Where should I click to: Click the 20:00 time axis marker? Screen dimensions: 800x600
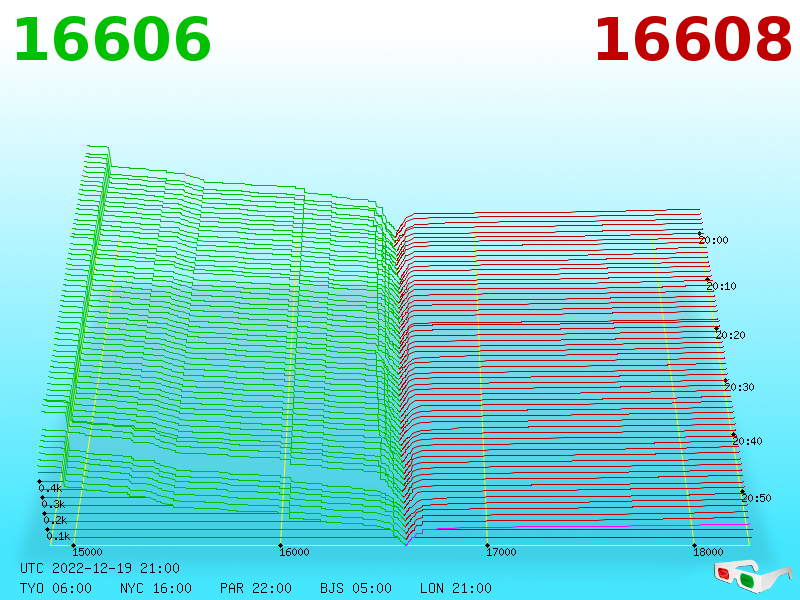[714, 240]
